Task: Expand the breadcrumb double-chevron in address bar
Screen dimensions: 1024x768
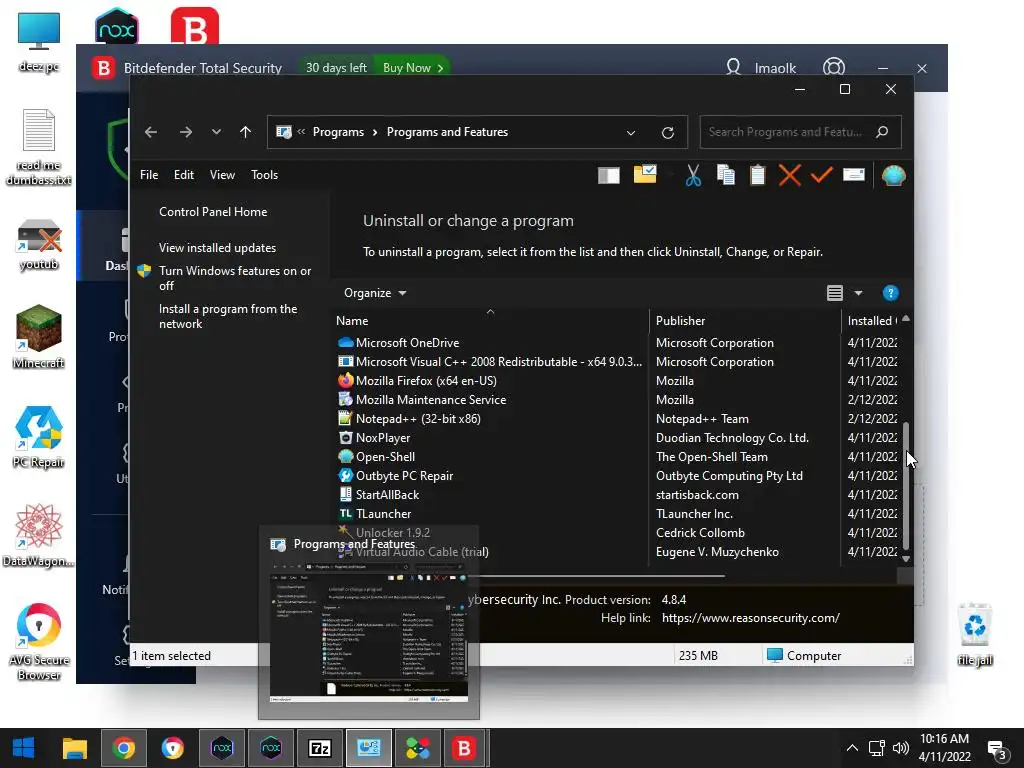Action: point(301,131)
